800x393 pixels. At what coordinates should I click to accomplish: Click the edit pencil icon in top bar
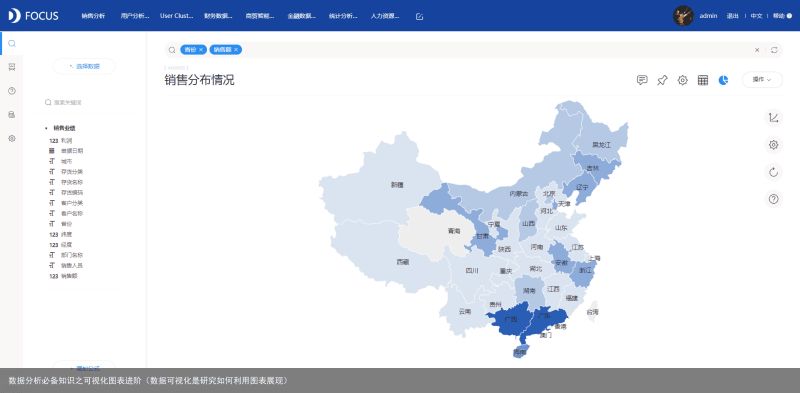(419, 16)
